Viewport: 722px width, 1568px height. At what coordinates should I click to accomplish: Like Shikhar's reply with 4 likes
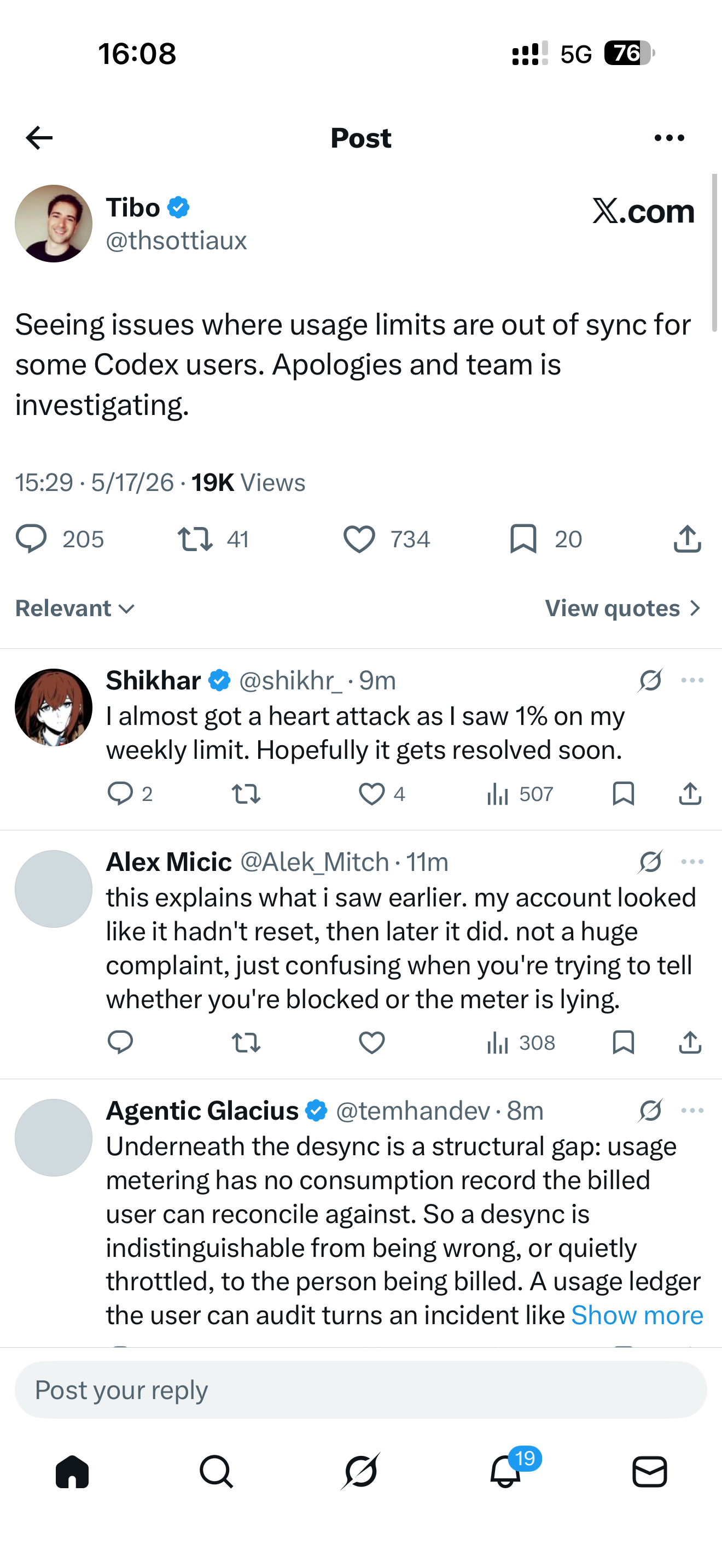click(382, 794)
